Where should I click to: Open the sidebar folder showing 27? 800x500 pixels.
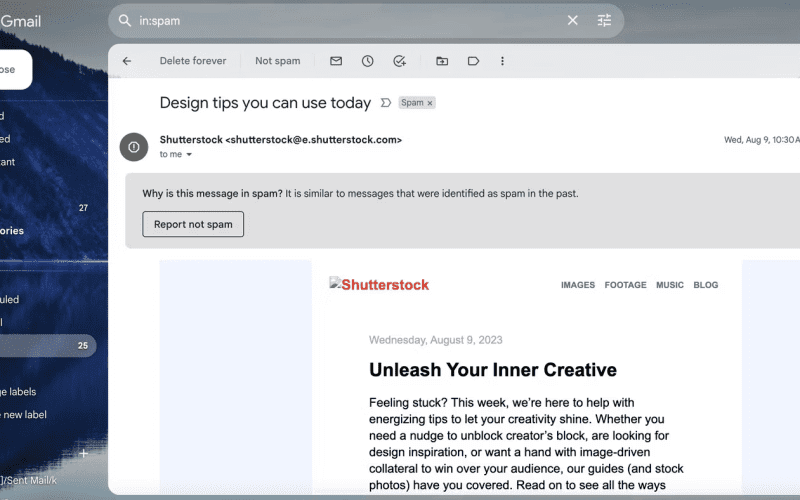coord(48,208)
